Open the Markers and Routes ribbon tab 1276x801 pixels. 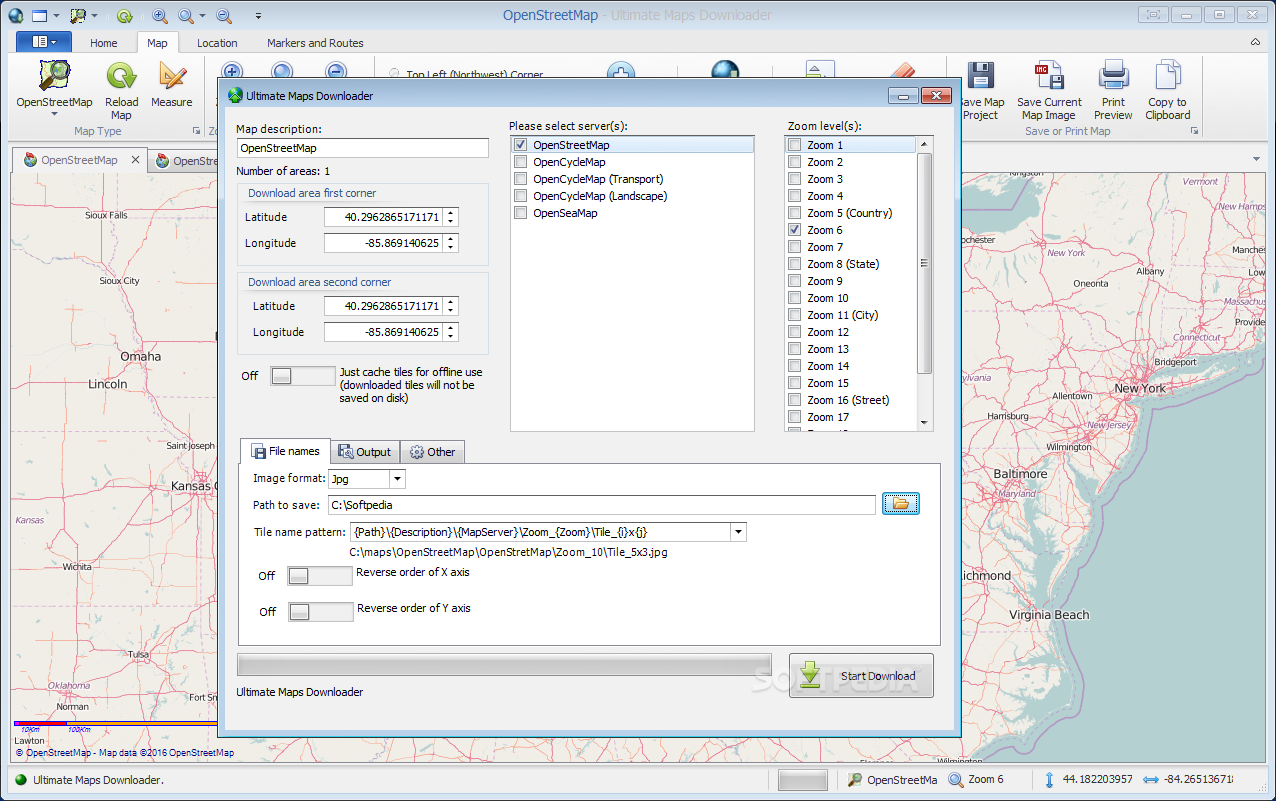click(315, 43)
